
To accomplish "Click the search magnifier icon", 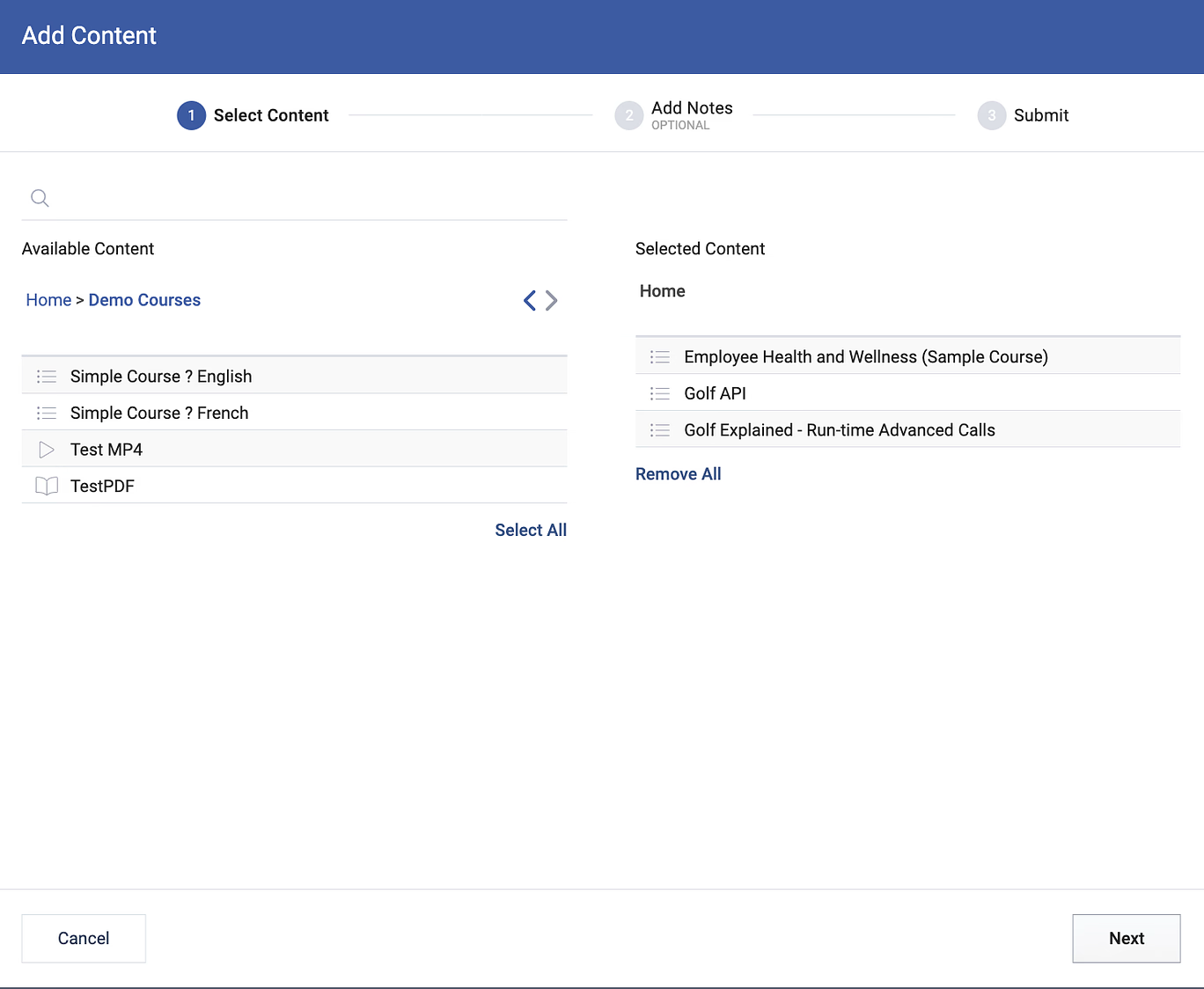I will 40,198.
